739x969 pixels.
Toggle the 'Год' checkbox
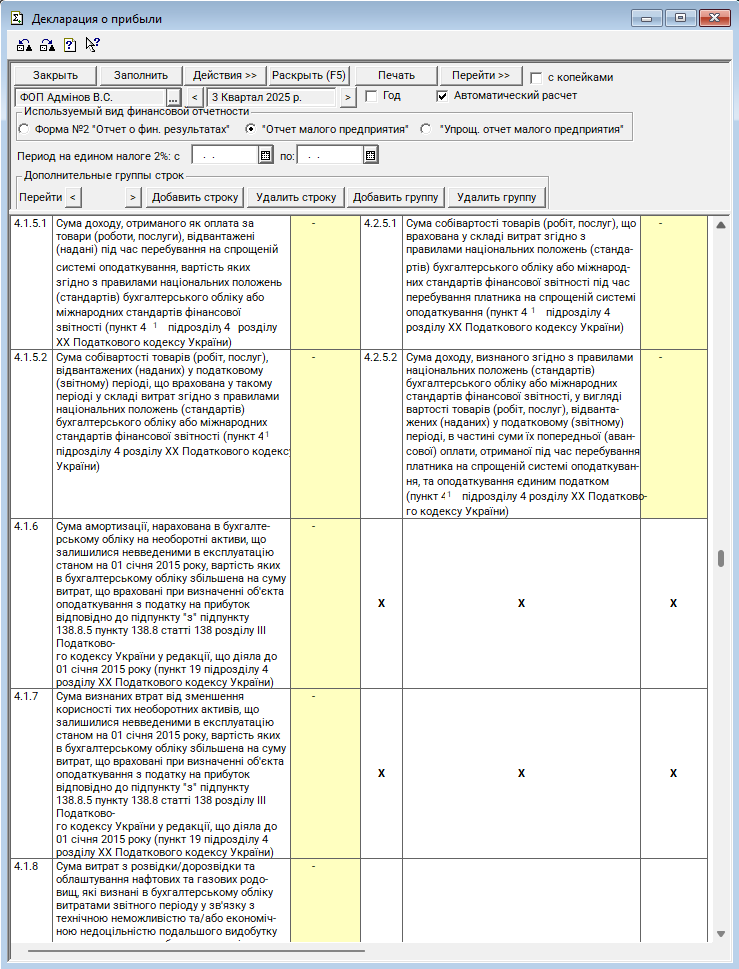point(371,96)
